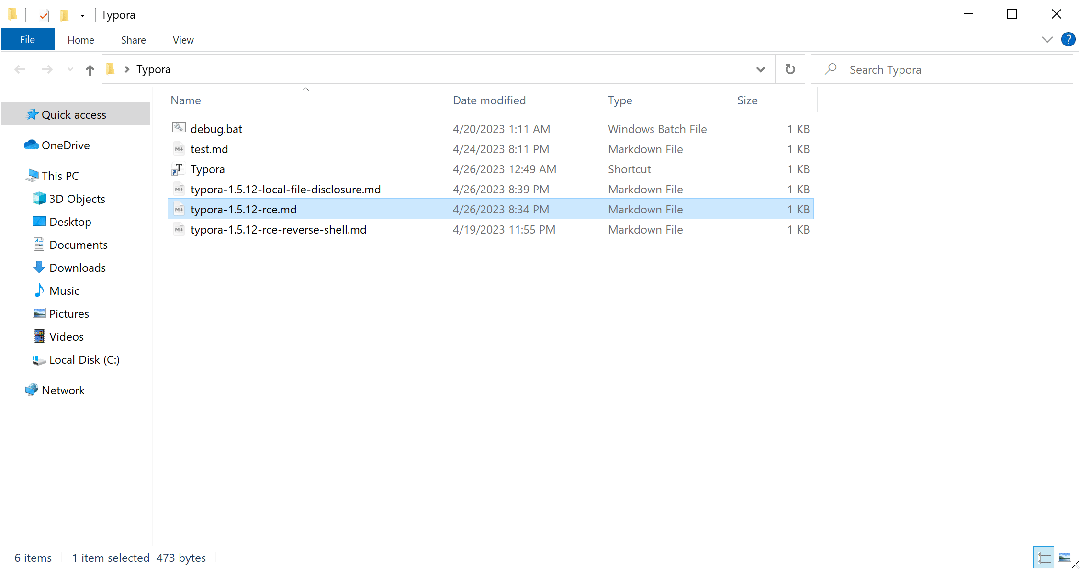Click the typora-1.5.12-rce-reverse-shell.md file icon
The height and width of the screenshot is (570, 1081).
click(x=179, y=230)
